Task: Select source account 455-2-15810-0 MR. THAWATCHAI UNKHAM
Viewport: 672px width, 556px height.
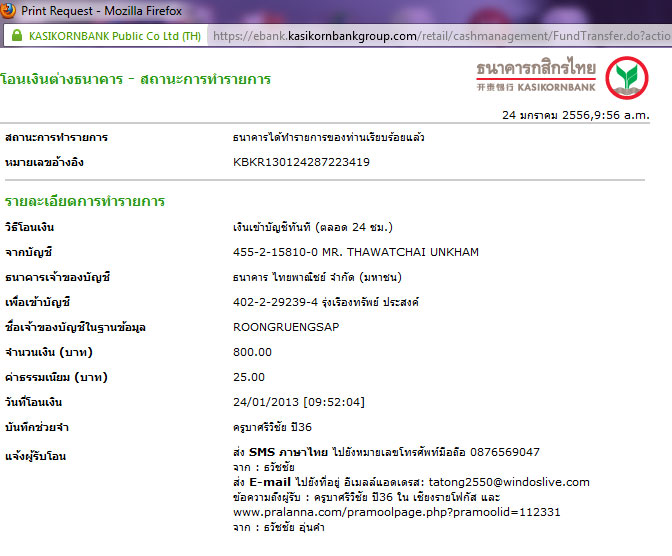Action: (x=356, y=252)
